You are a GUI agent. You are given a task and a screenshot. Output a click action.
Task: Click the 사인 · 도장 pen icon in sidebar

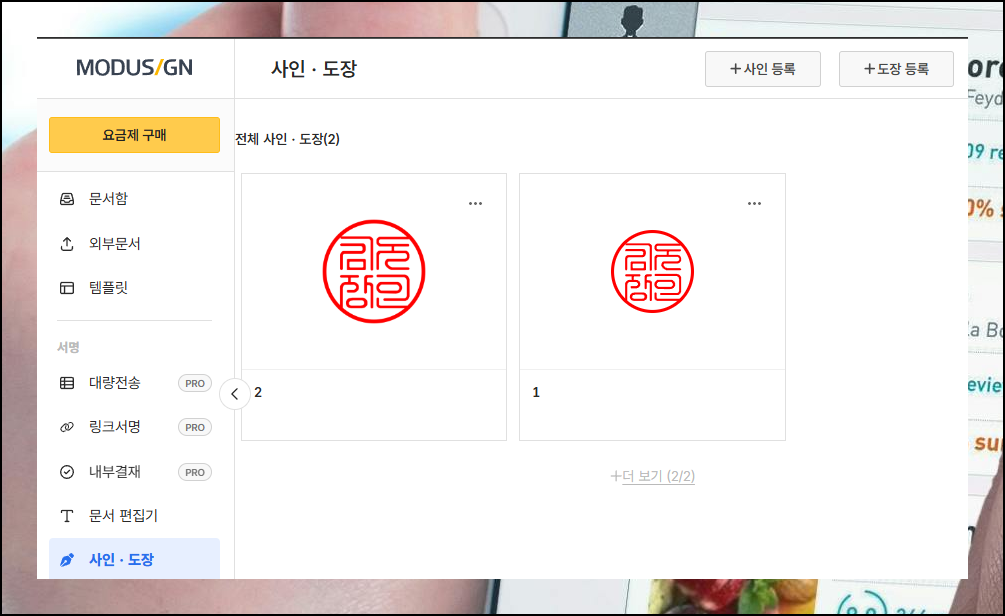67,560
